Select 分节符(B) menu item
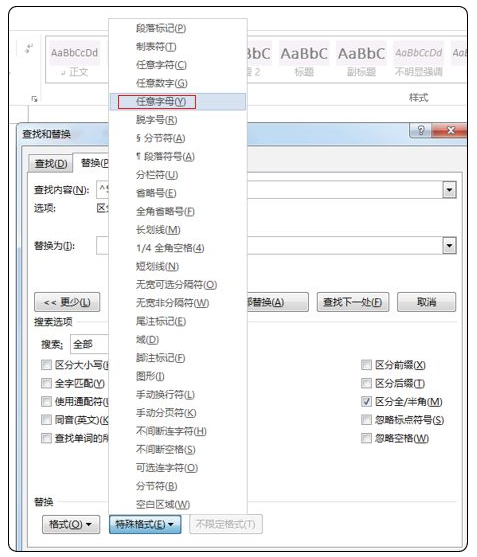The height and width of the screenshot is (557, 477). click(x=178, y=486)
